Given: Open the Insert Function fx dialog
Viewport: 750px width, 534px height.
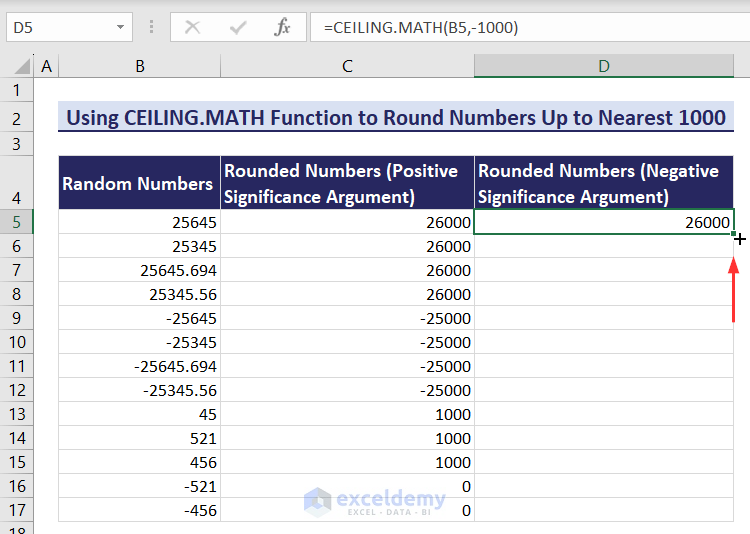Looking at the screenshot, I should [283, 28].
